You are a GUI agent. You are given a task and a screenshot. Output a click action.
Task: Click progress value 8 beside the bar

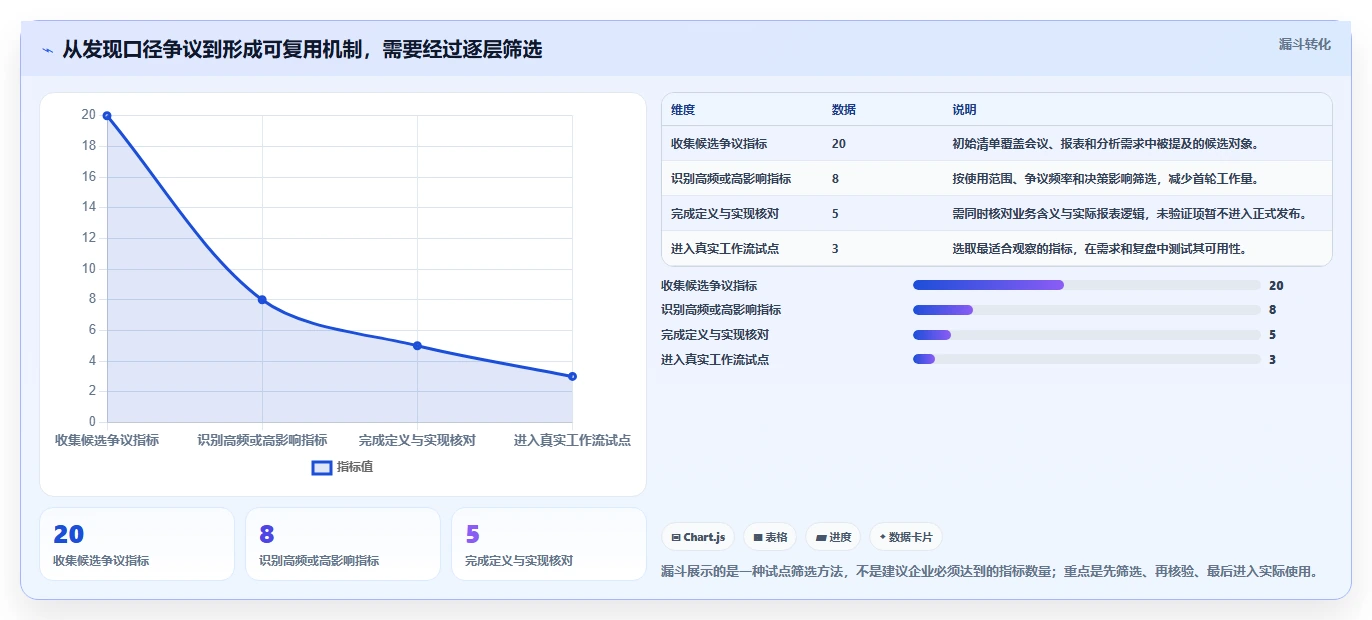[1273, 310]
